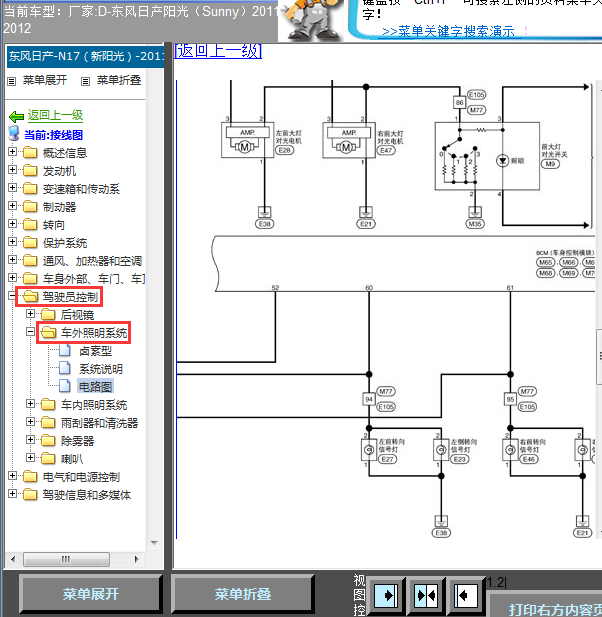Click the 发动机 folder icon

(x=30, y=171)
